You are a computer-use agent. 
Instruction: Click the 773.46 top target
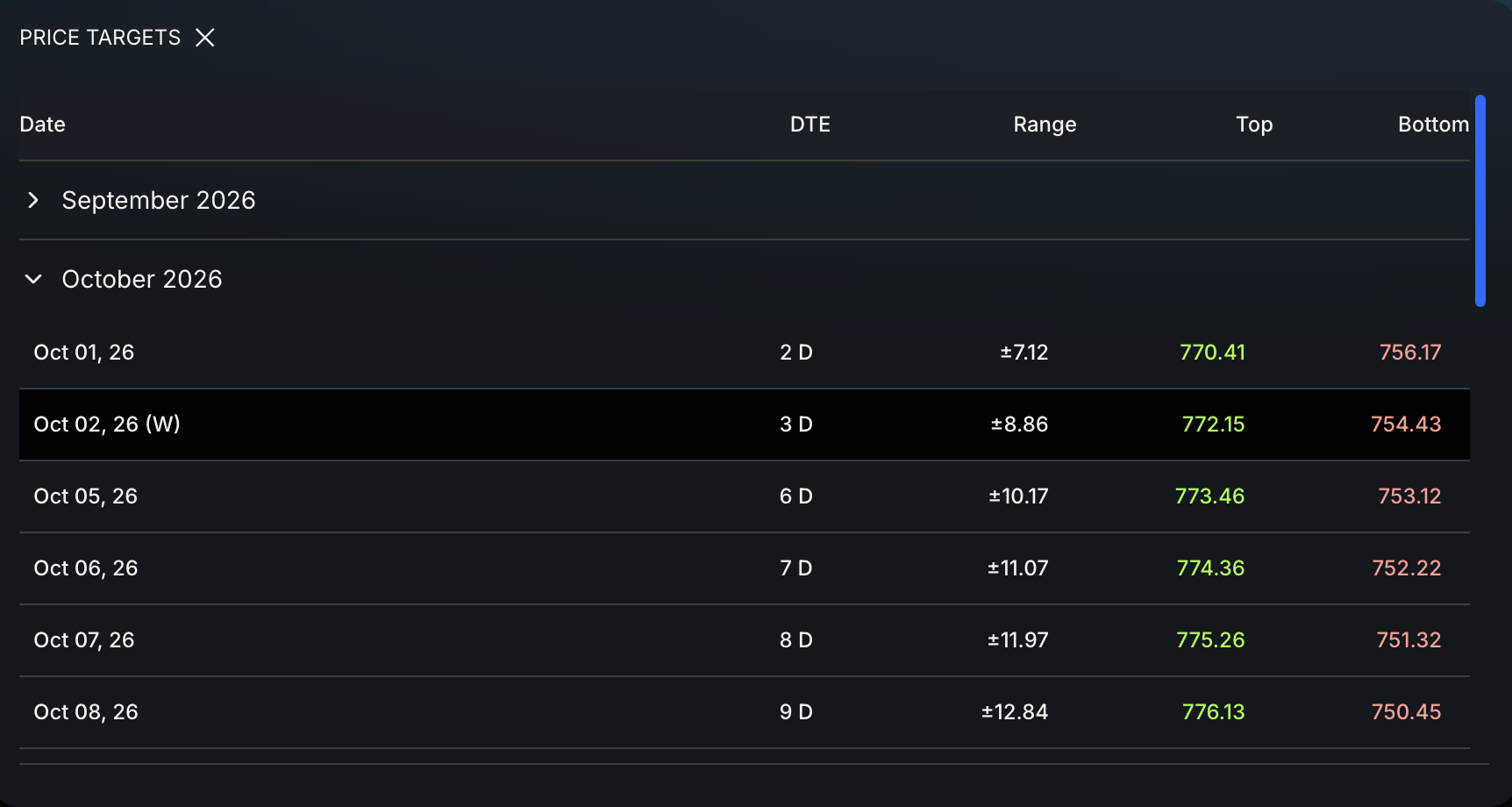click(x=1209, y=496)
